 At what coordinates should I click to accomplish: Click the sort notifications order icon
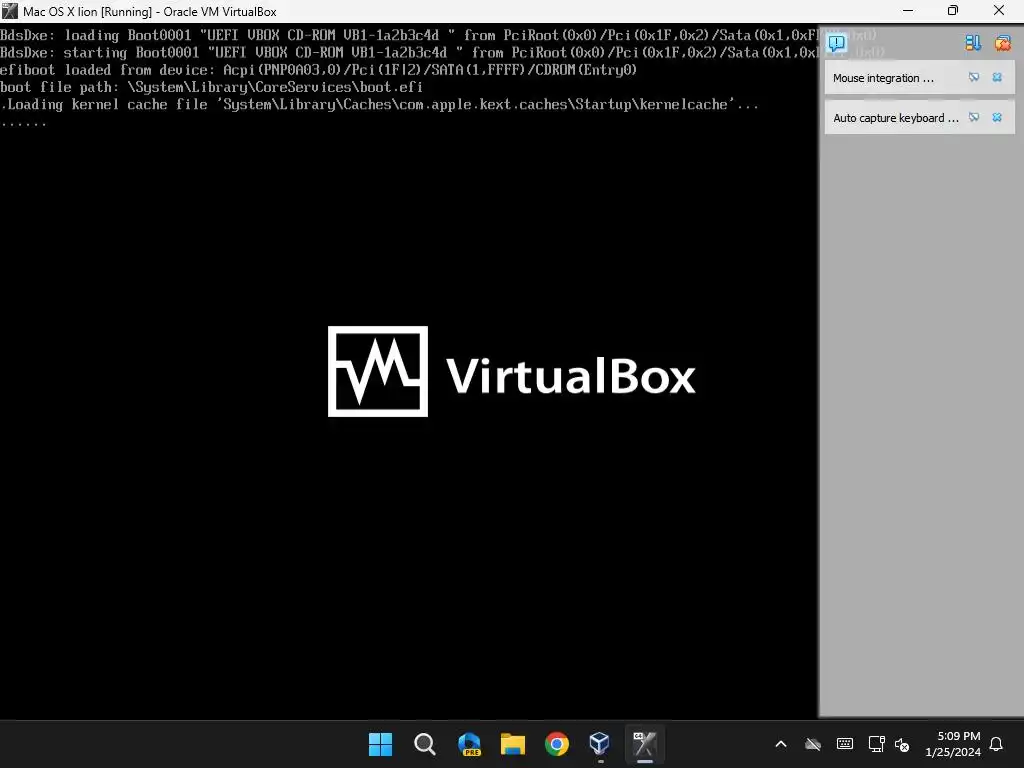click(972, 43)
